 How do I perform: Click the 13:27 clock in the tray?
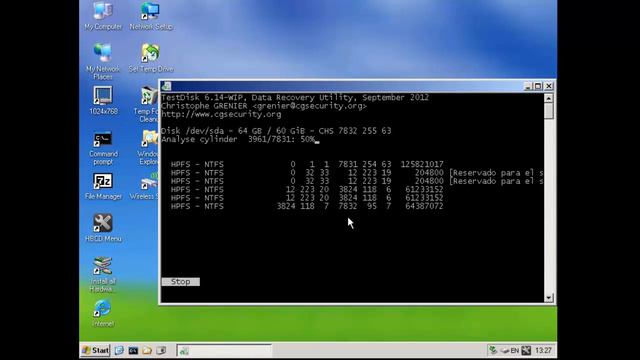[543, 350]
